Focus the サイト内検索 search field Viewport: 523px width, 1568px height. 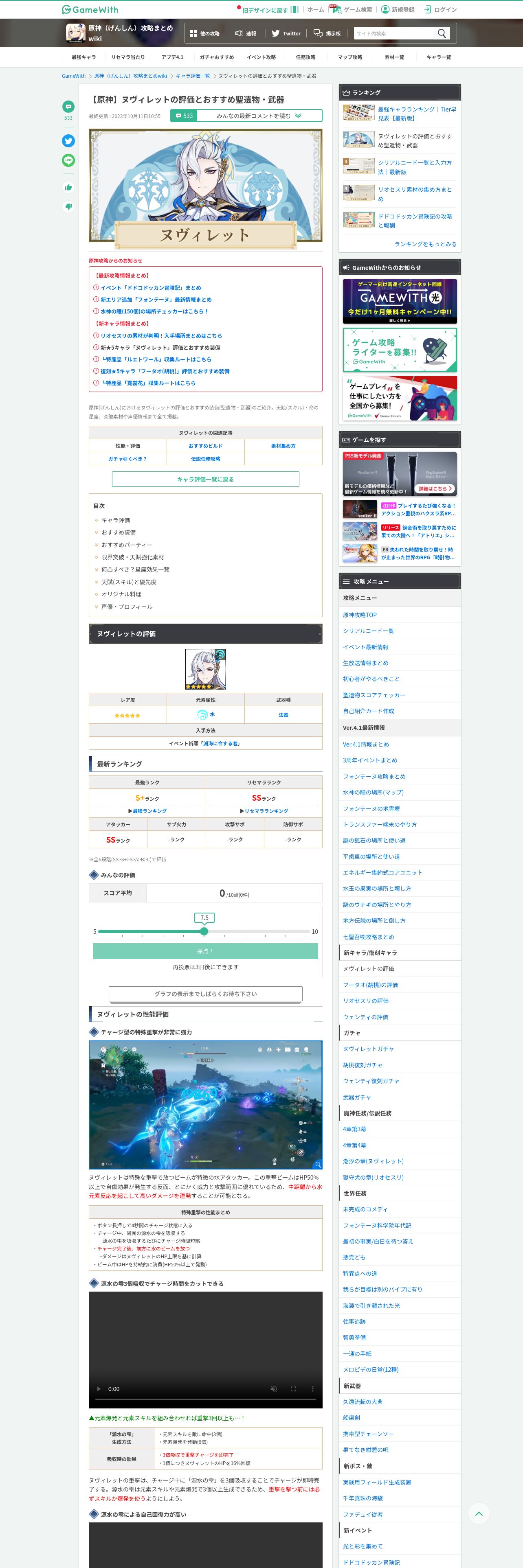[x=394, y=33]
